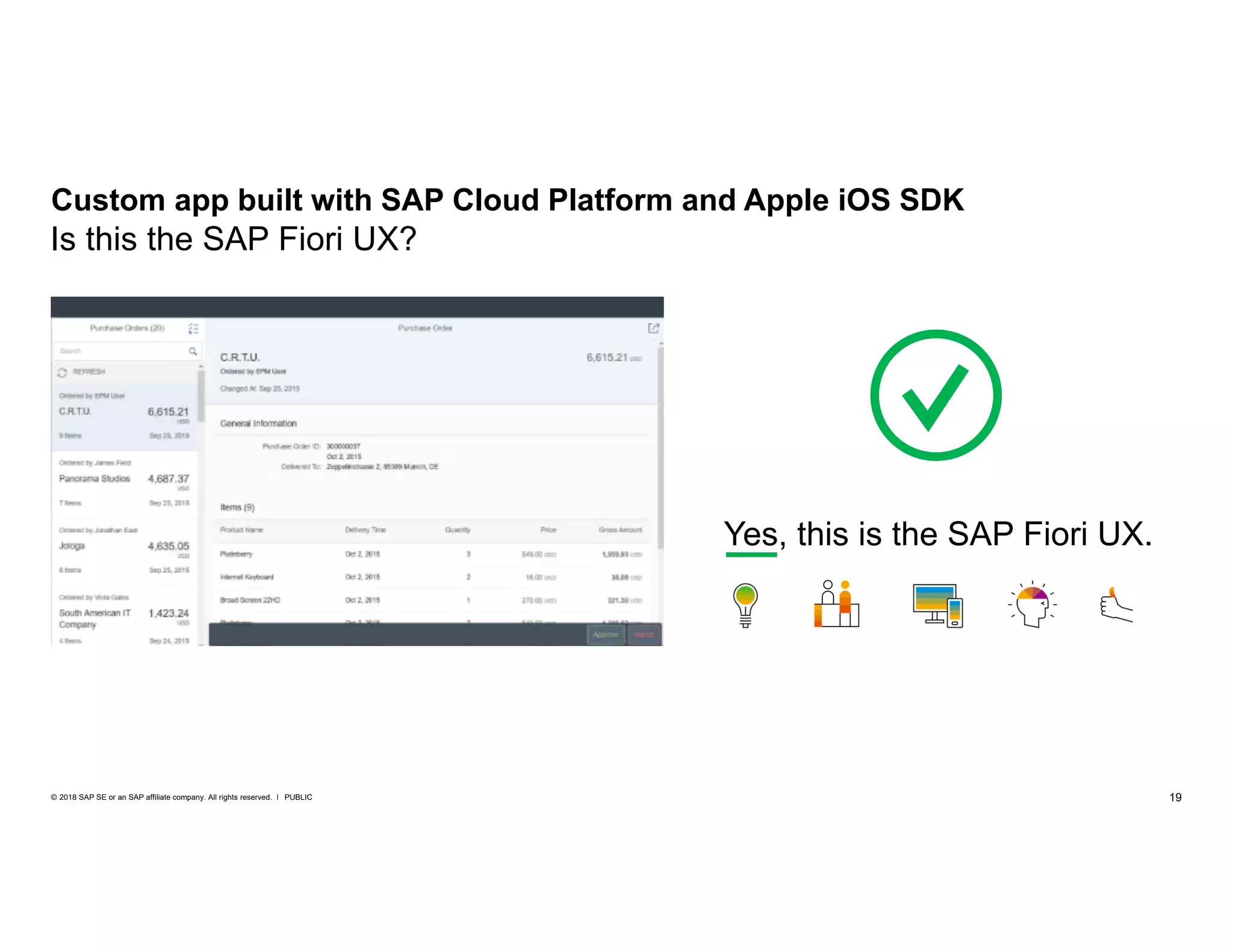Click the purchase orders list scrollbar
Image resolution: width=1233 pixels, height=952 pixels.
pyautogui.click(x=201, y=395)
